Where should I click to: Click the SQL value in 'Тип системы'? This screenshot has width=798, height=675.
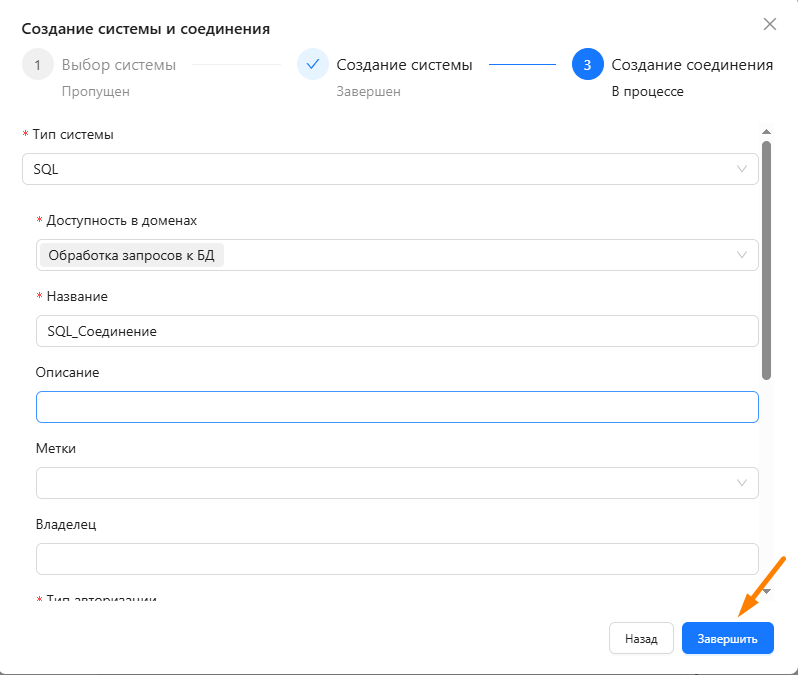[47, 169]
